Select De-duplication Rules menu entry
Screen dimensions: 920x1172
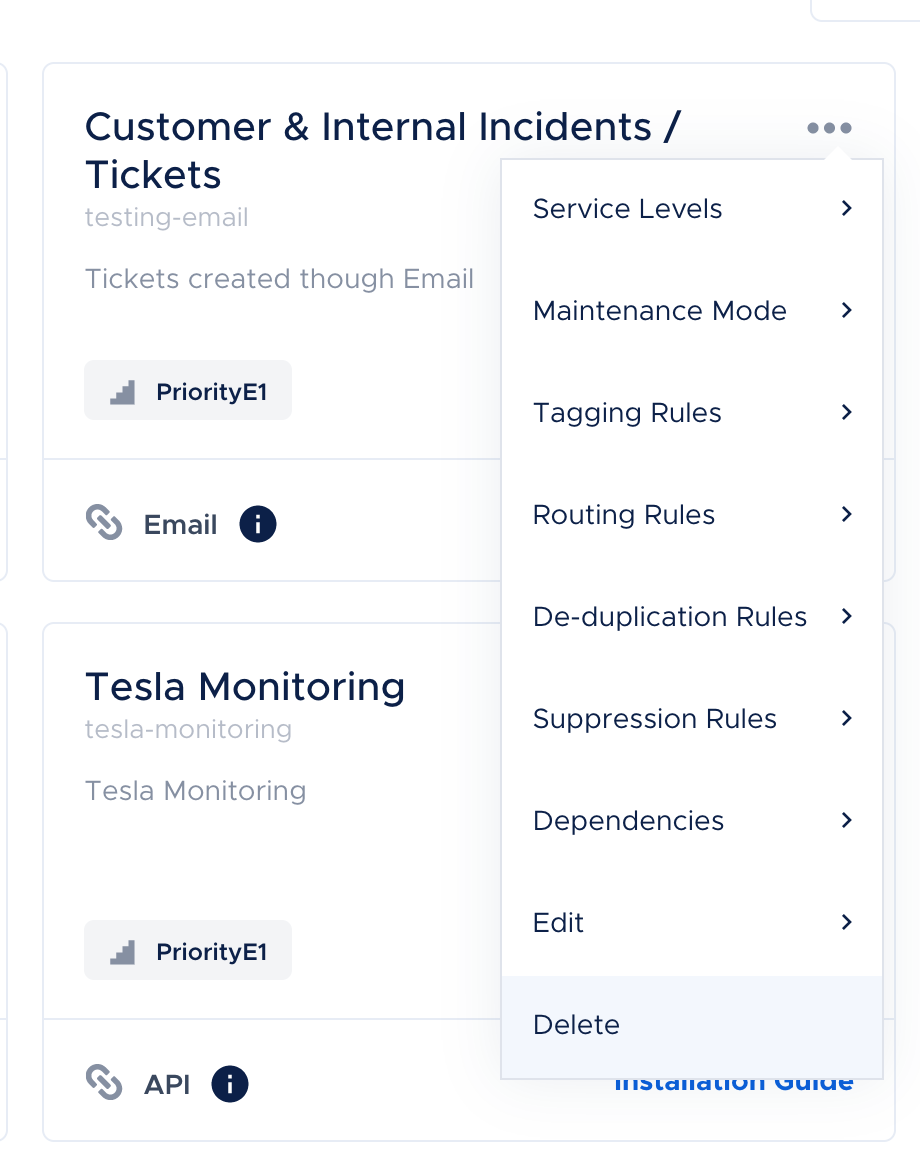click(x=670, y=617)
